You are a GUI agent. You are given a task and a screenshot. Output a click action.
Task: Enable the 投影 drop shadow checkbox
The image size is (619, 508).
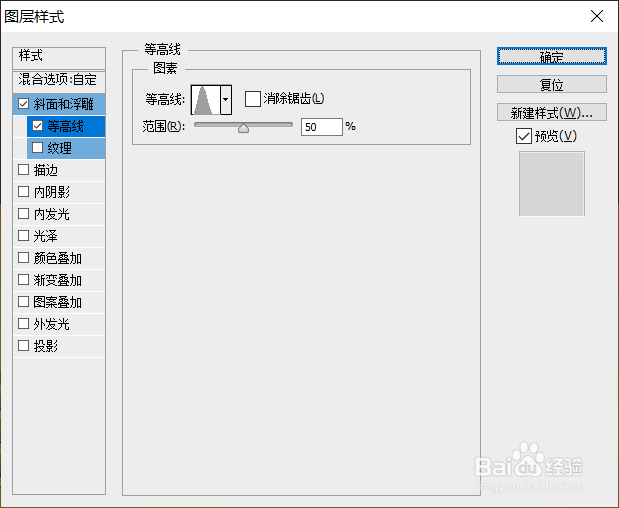24,346
